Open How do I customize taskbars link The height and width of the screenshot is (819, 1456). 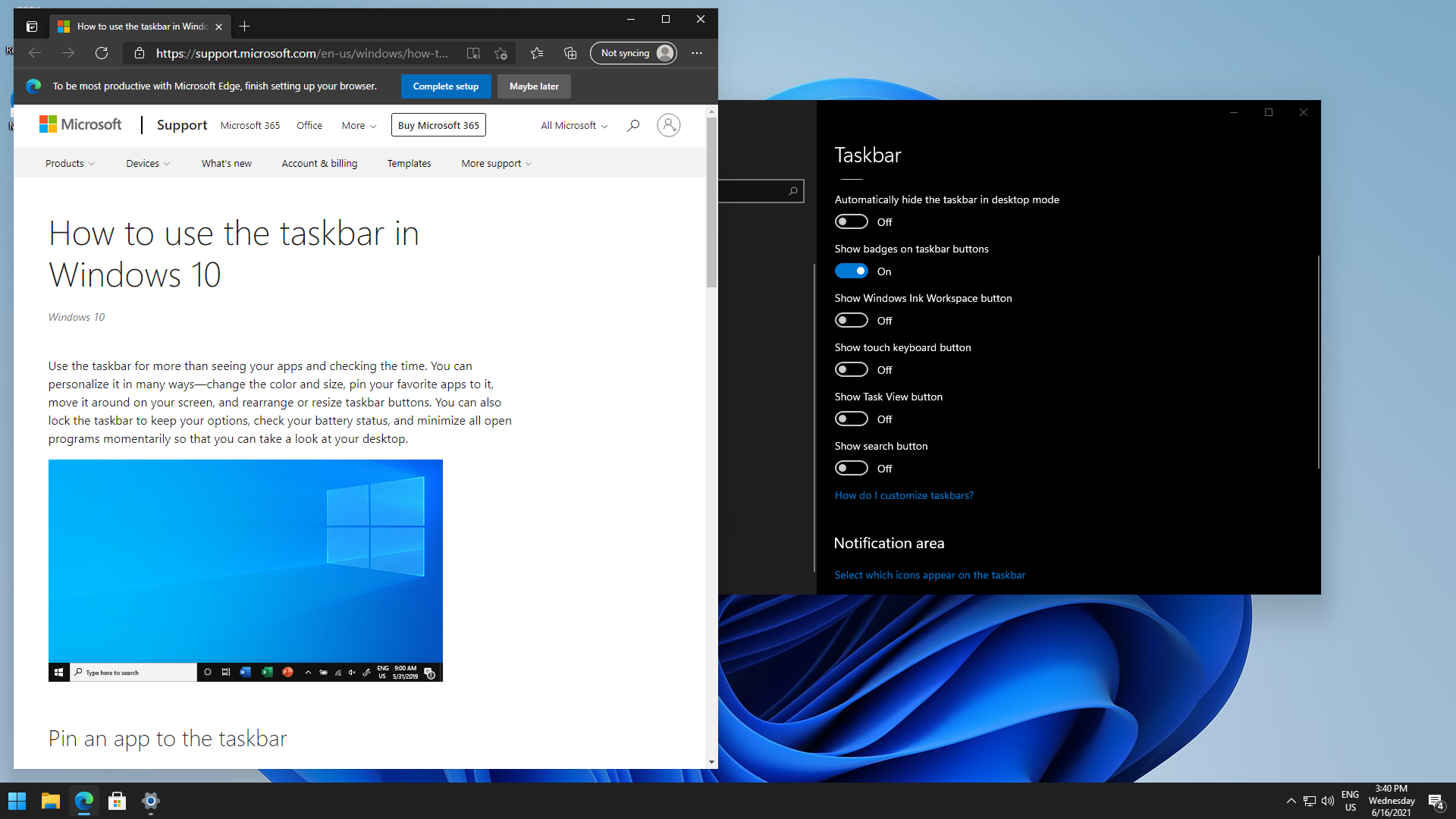[x=904, y=495]
